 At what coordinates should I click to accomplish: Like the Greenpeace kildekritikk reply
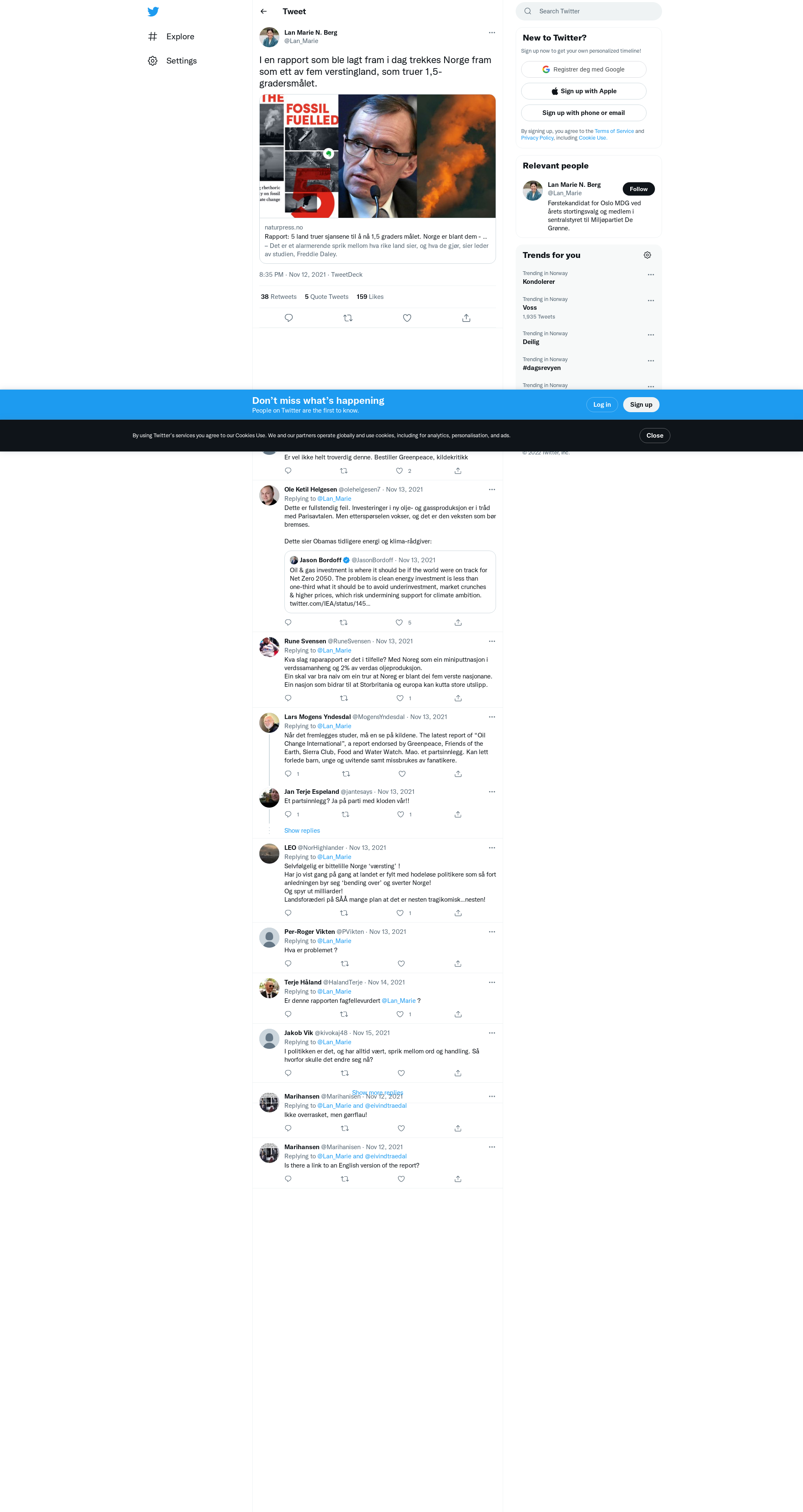pyautogui.click(x=399, y=472)
